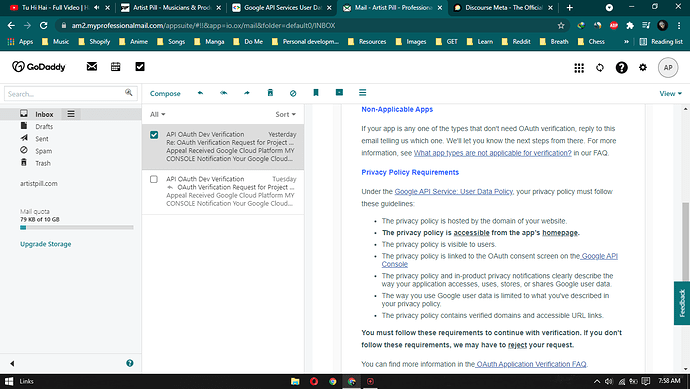Viewport: 690px width, 389px height.
Task: Click the Reply all icon in toolbar
Action: click(224, 93)
